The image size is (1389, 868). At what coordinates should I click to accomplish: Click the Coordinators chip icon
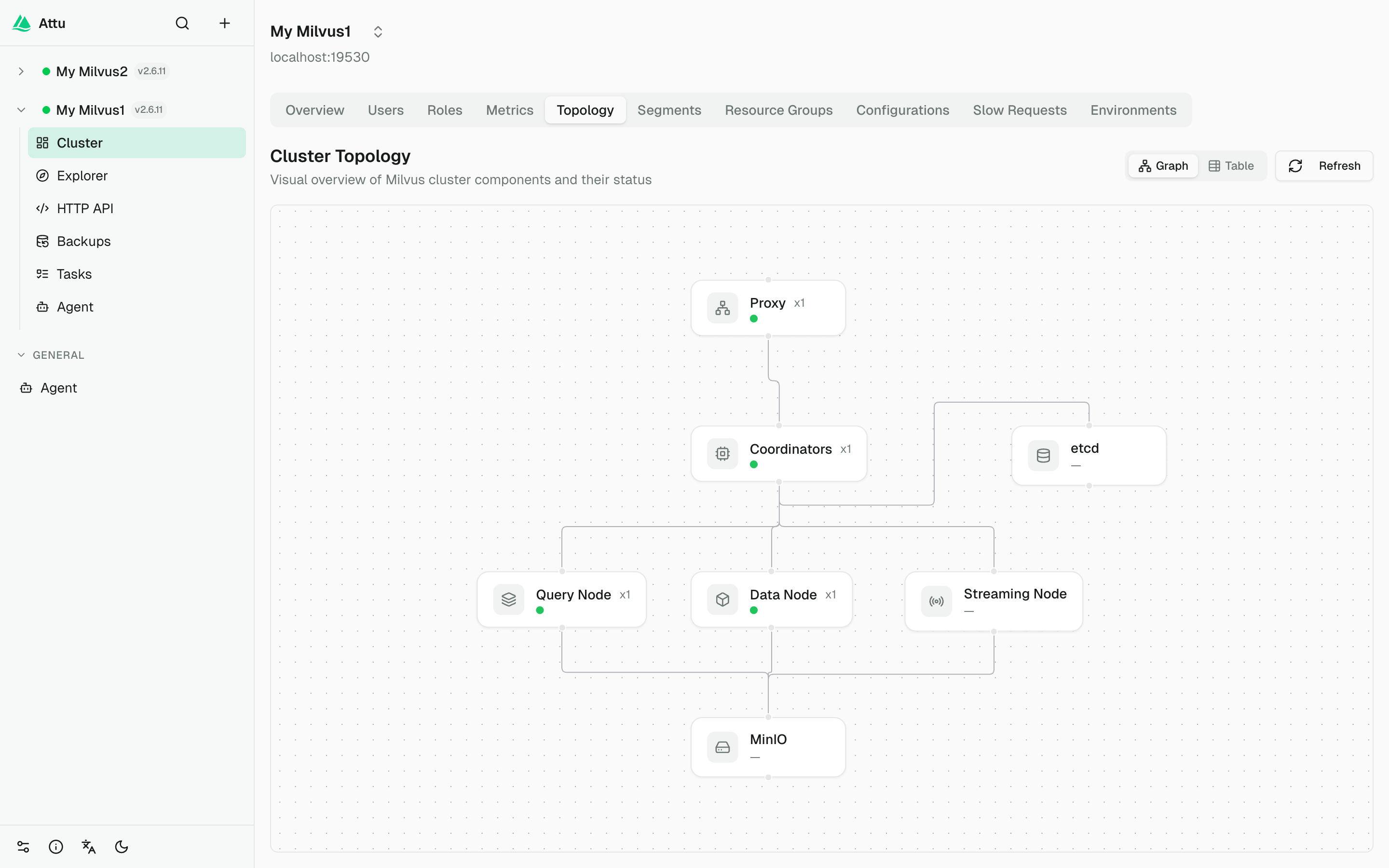click(722, 454)
